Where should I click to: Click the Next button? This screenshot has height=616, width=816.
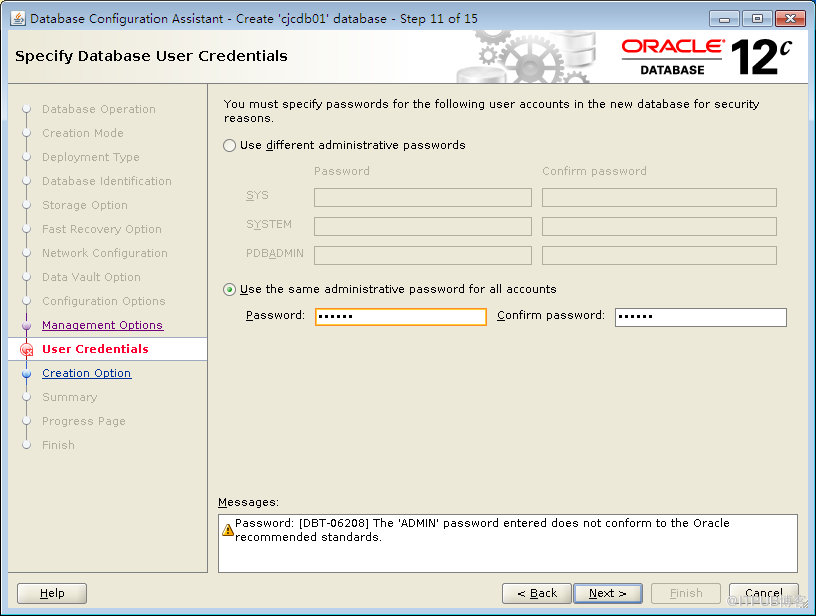[608, 594]
